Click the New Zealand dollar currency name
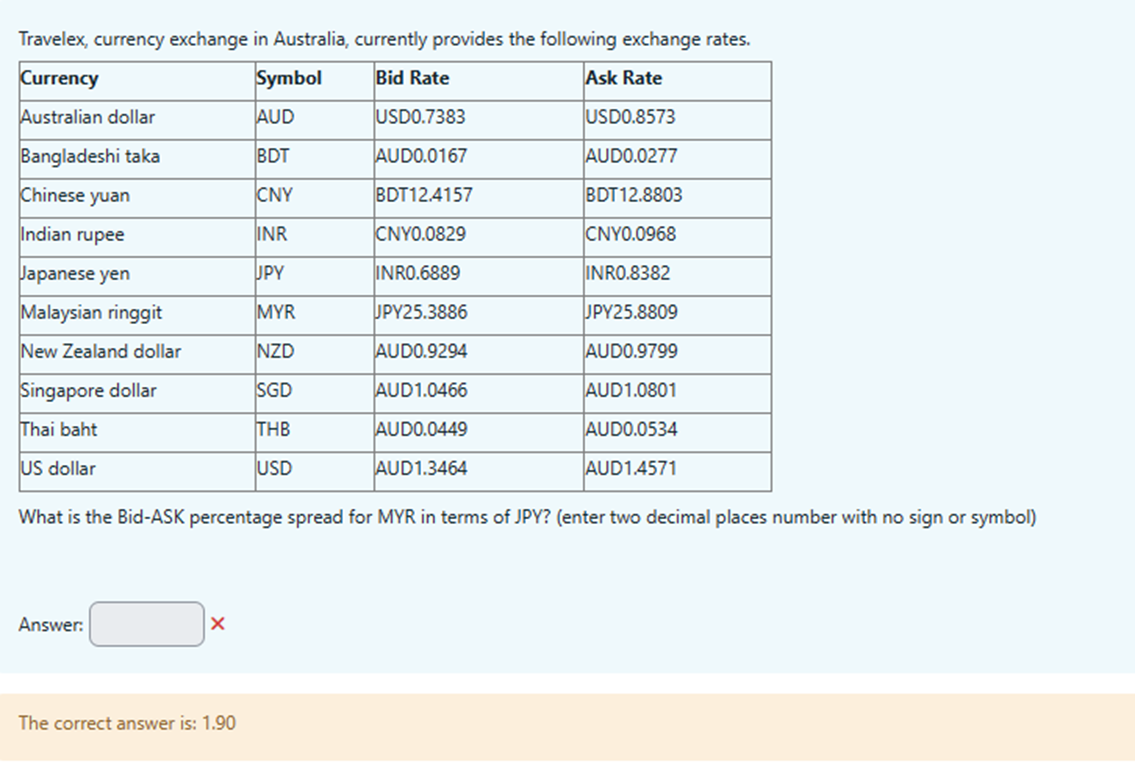The image size is (1135, 778). tap(101, 351)
